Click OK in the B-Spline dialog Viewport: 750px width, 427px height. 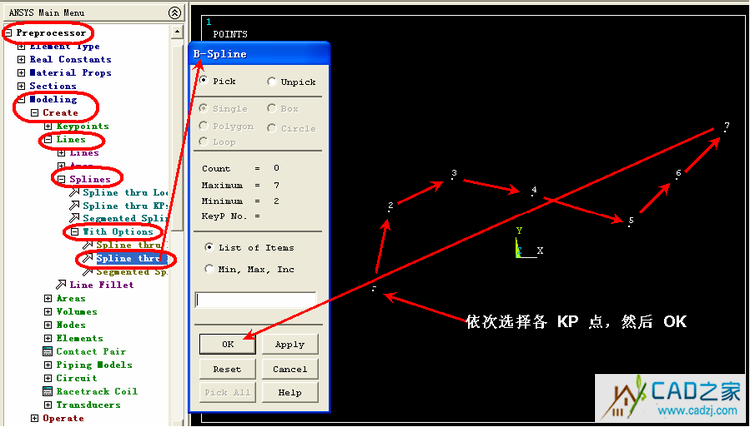[x=227, y=344]
